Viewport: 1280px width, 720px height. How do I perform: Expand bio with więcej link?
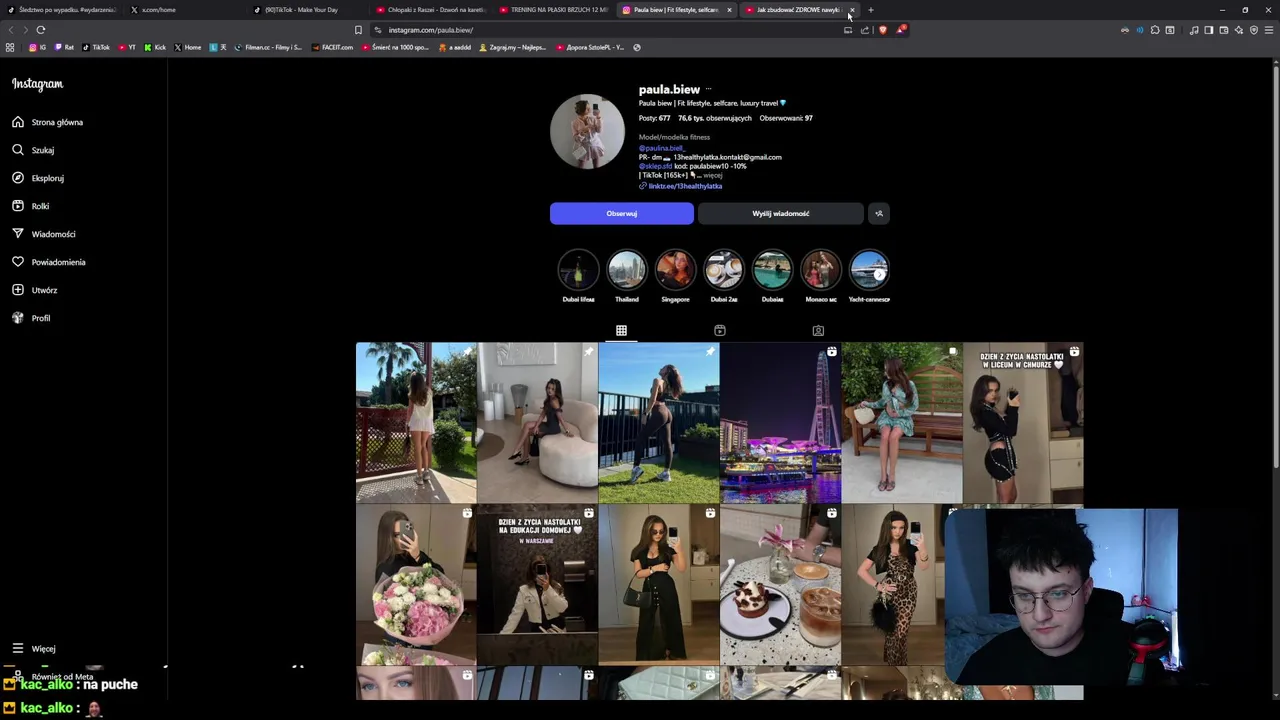[712, 175]
